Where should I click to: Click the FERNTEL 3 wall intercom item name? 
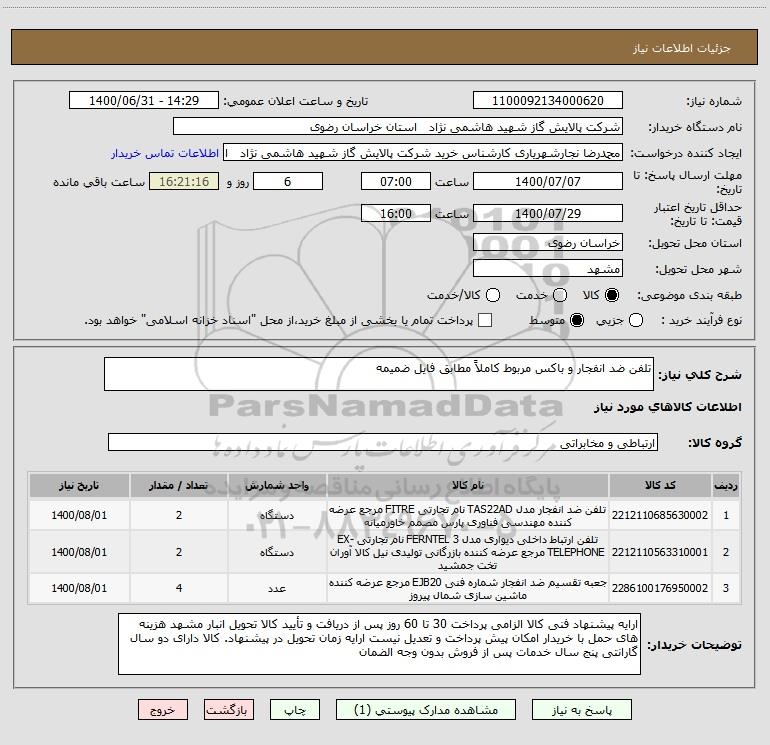coord(468,552)
